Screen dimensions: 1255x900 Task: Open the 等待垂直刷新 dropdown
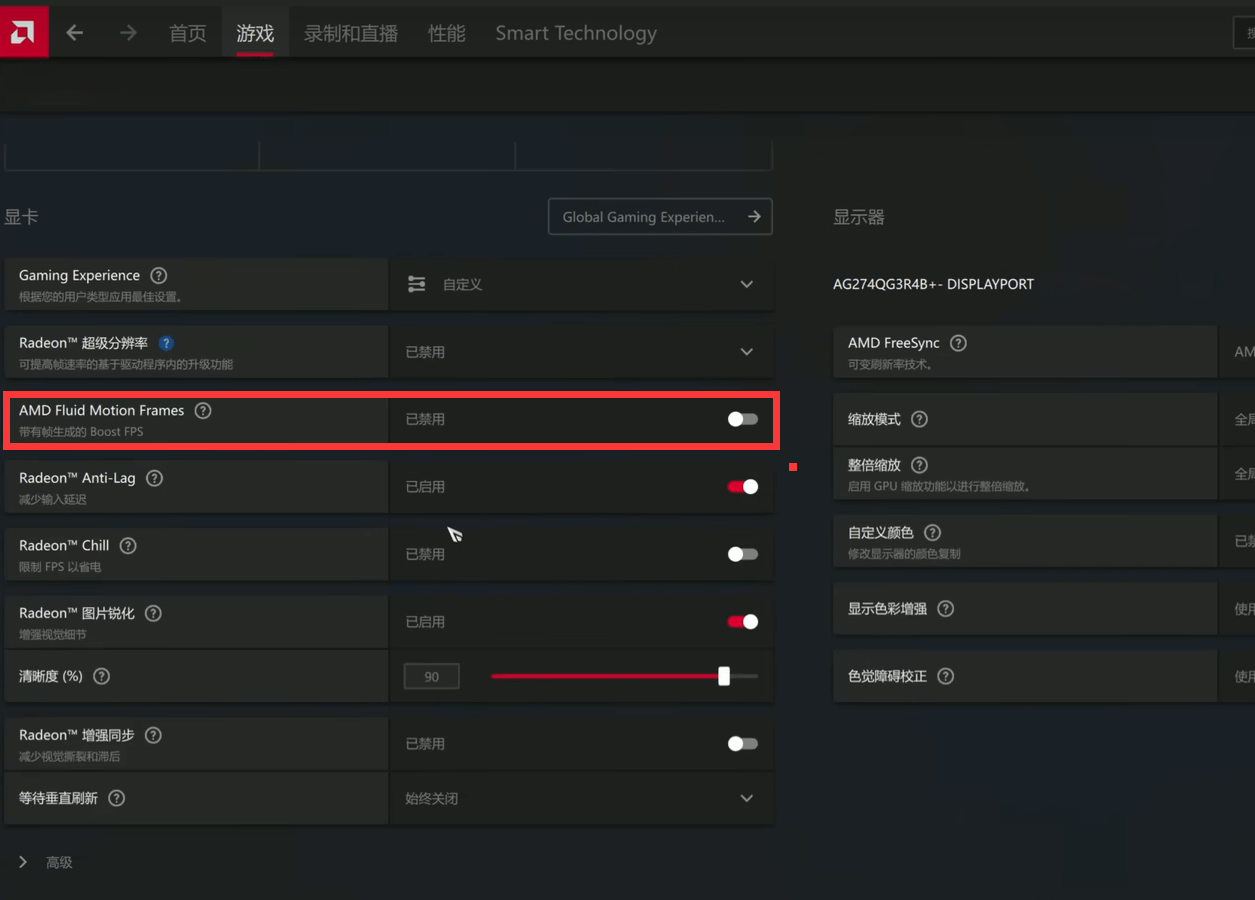tap(746, 798)
